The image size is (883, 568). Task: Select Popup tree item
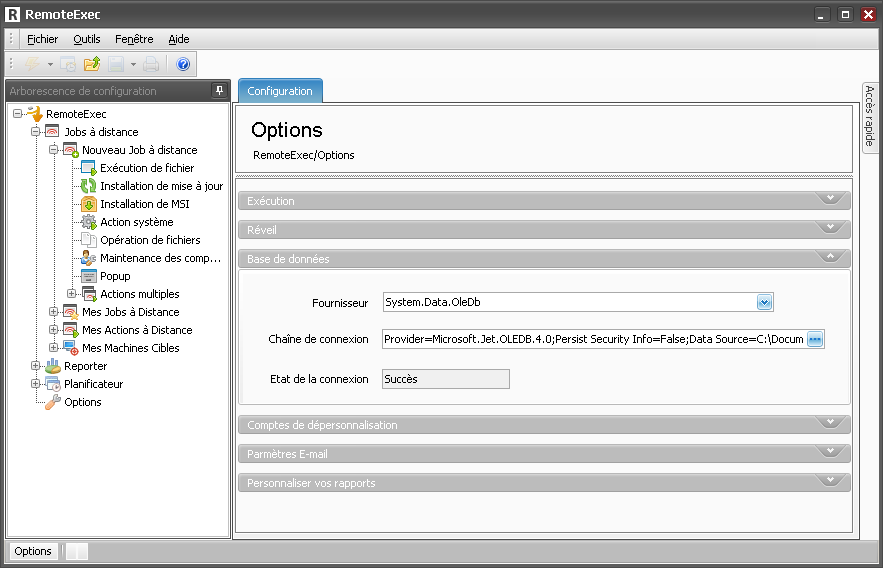click(x=115, y=276)
